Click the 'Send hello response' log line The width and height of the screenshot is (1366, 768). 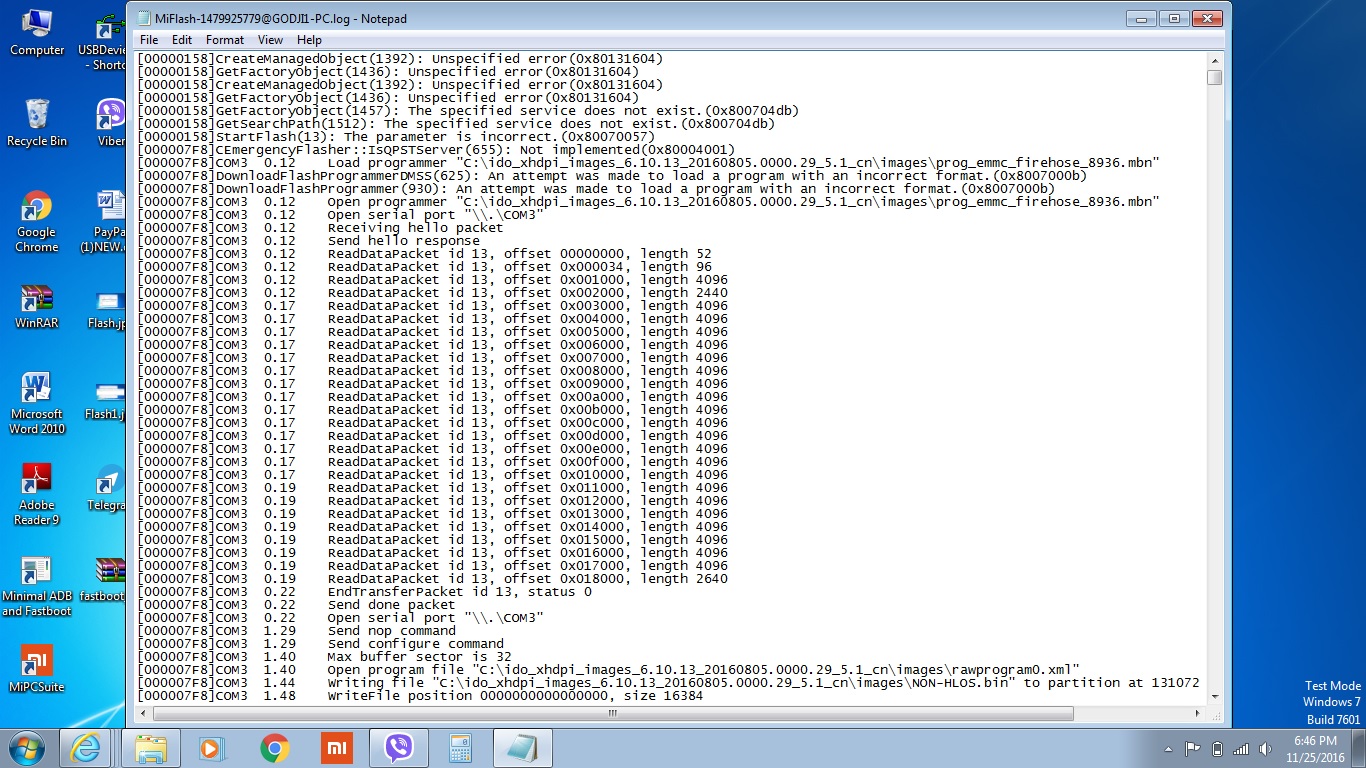point(308,241)
